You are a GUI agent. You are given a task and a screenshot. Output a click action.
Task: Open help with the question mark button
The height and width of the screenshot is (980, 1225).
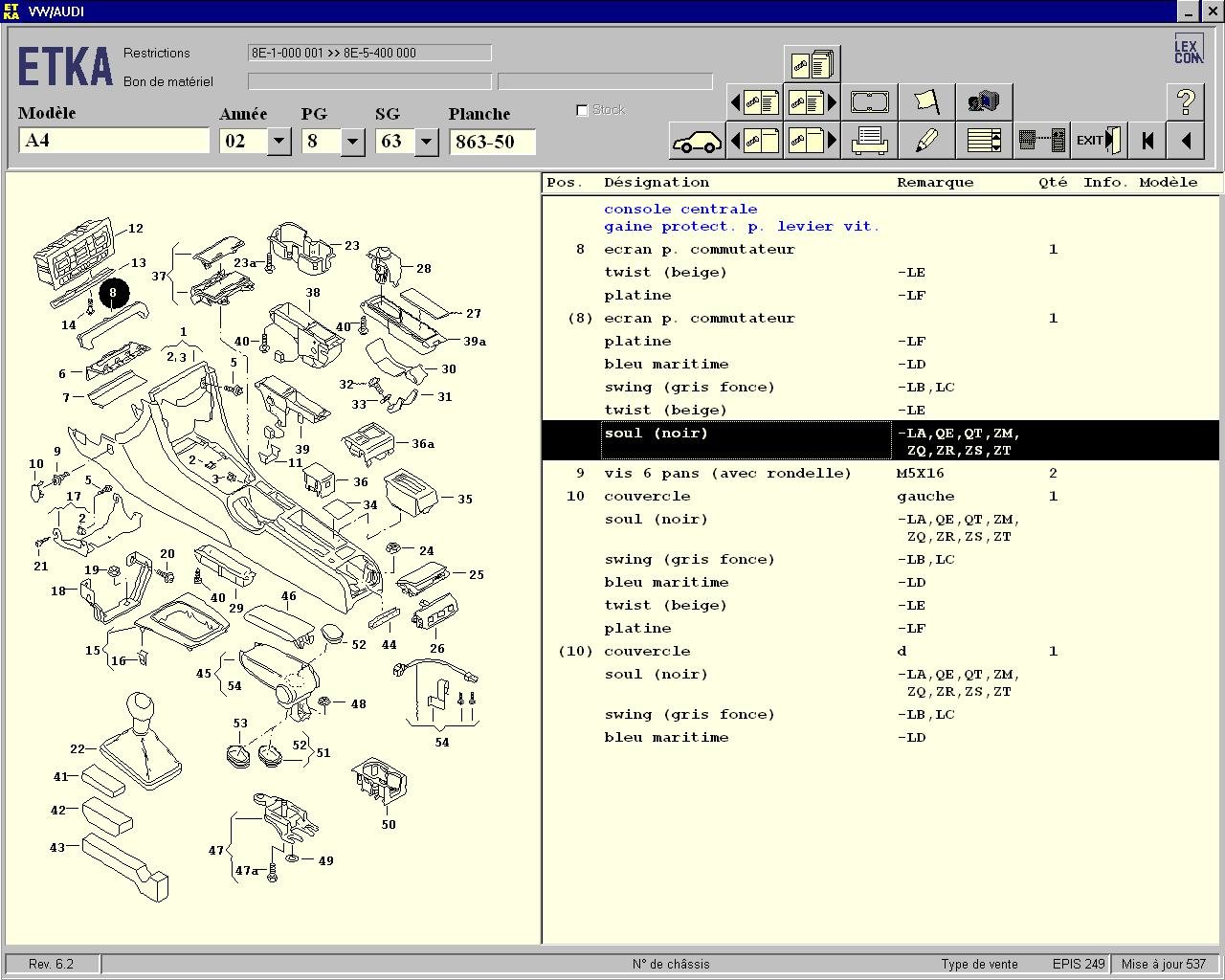coord(1185,101)
